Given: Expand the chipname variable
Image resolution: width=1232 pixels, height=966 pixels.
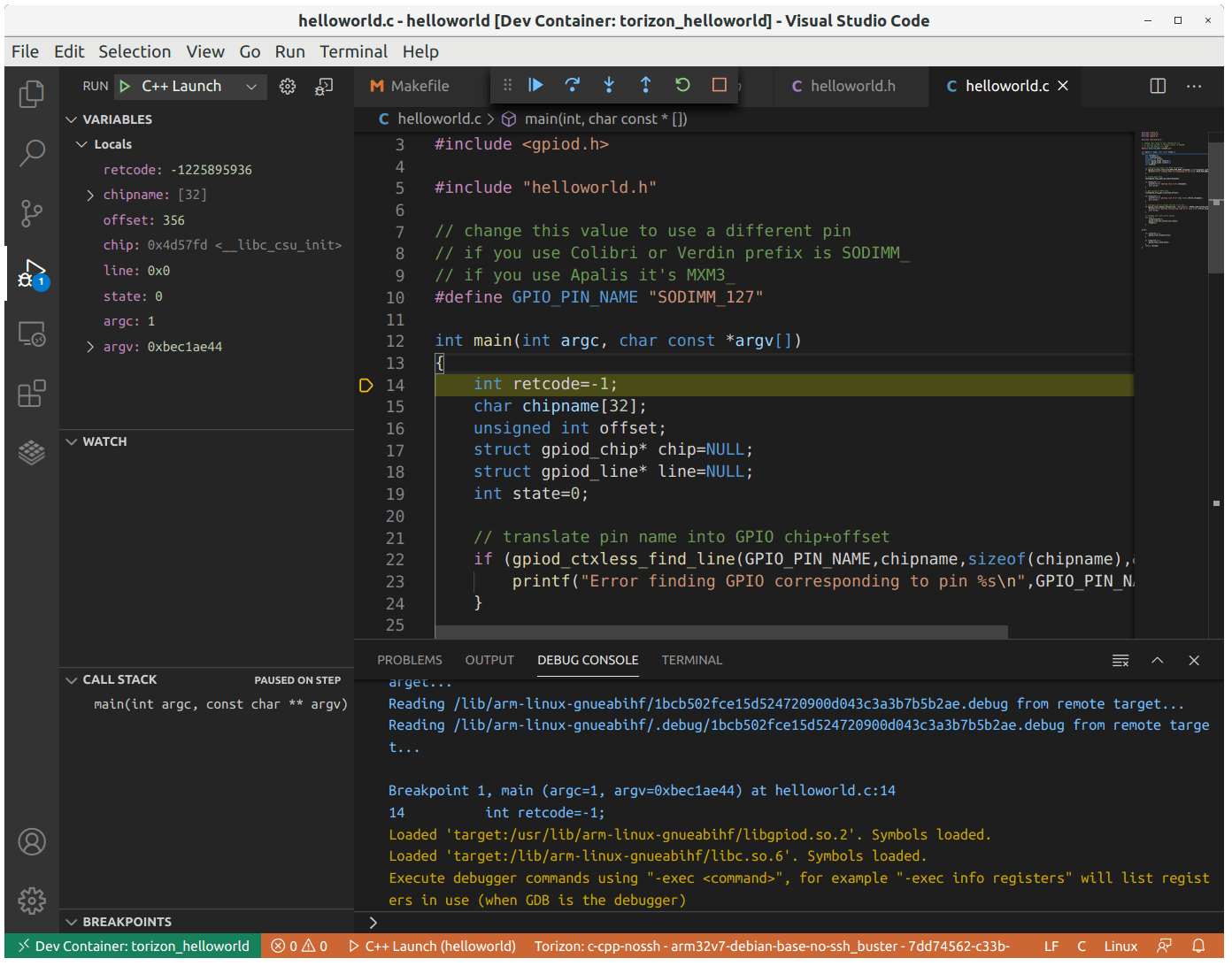Looking at the screenshot, I should [x=89, y=194].
